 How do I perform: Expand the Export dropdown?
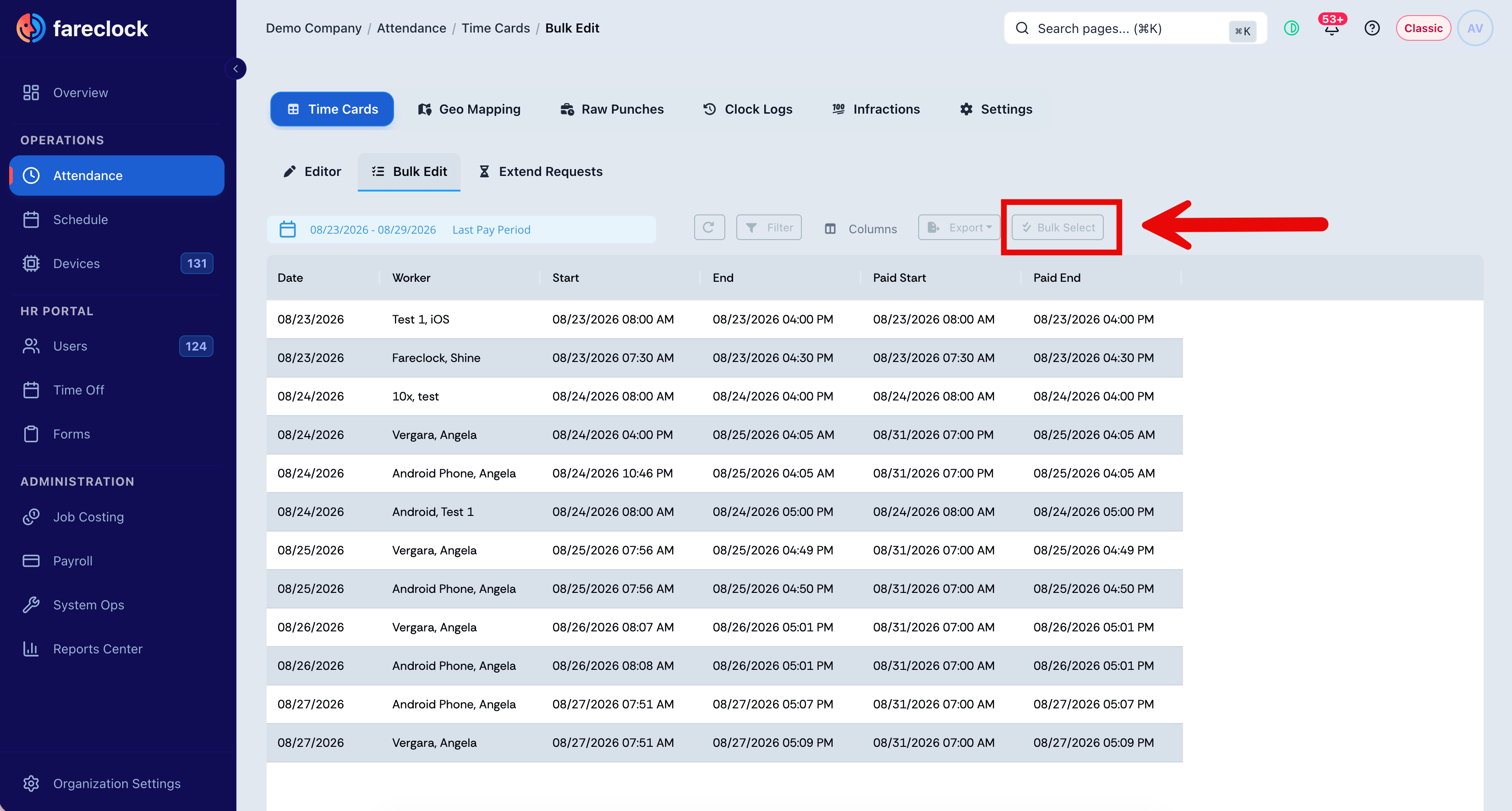[959, 228]
